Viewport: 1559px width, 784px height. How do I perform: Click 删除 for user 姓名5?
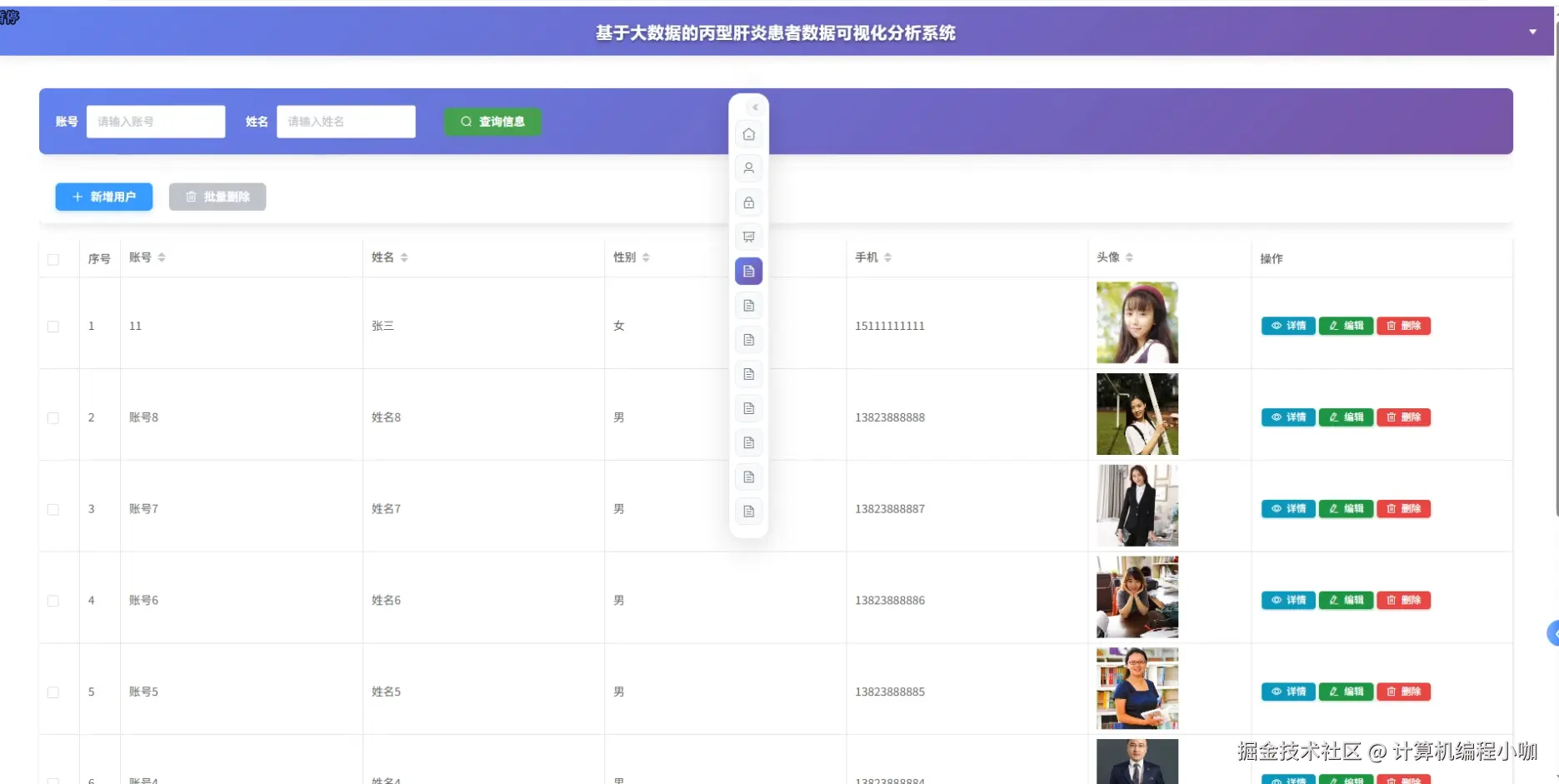(1403, 692)
